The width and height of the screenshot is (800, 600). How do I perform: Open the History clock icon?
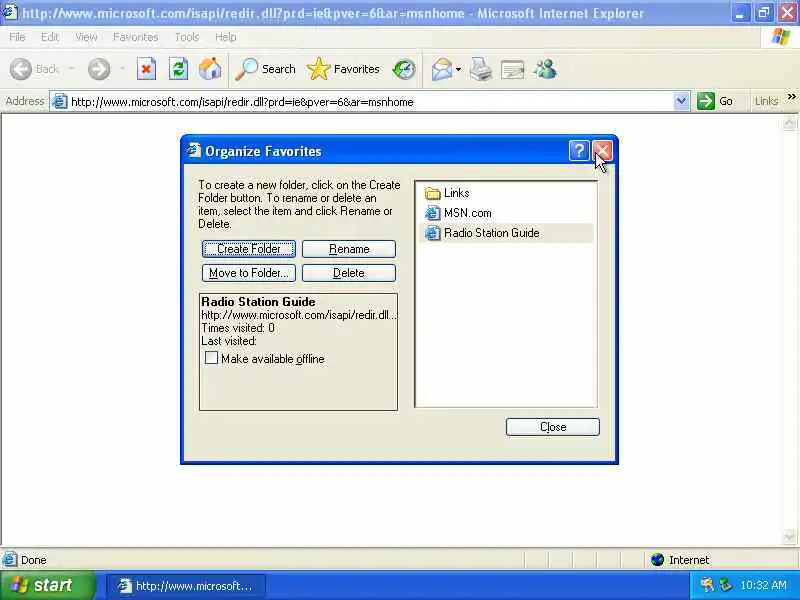point(404,69)
